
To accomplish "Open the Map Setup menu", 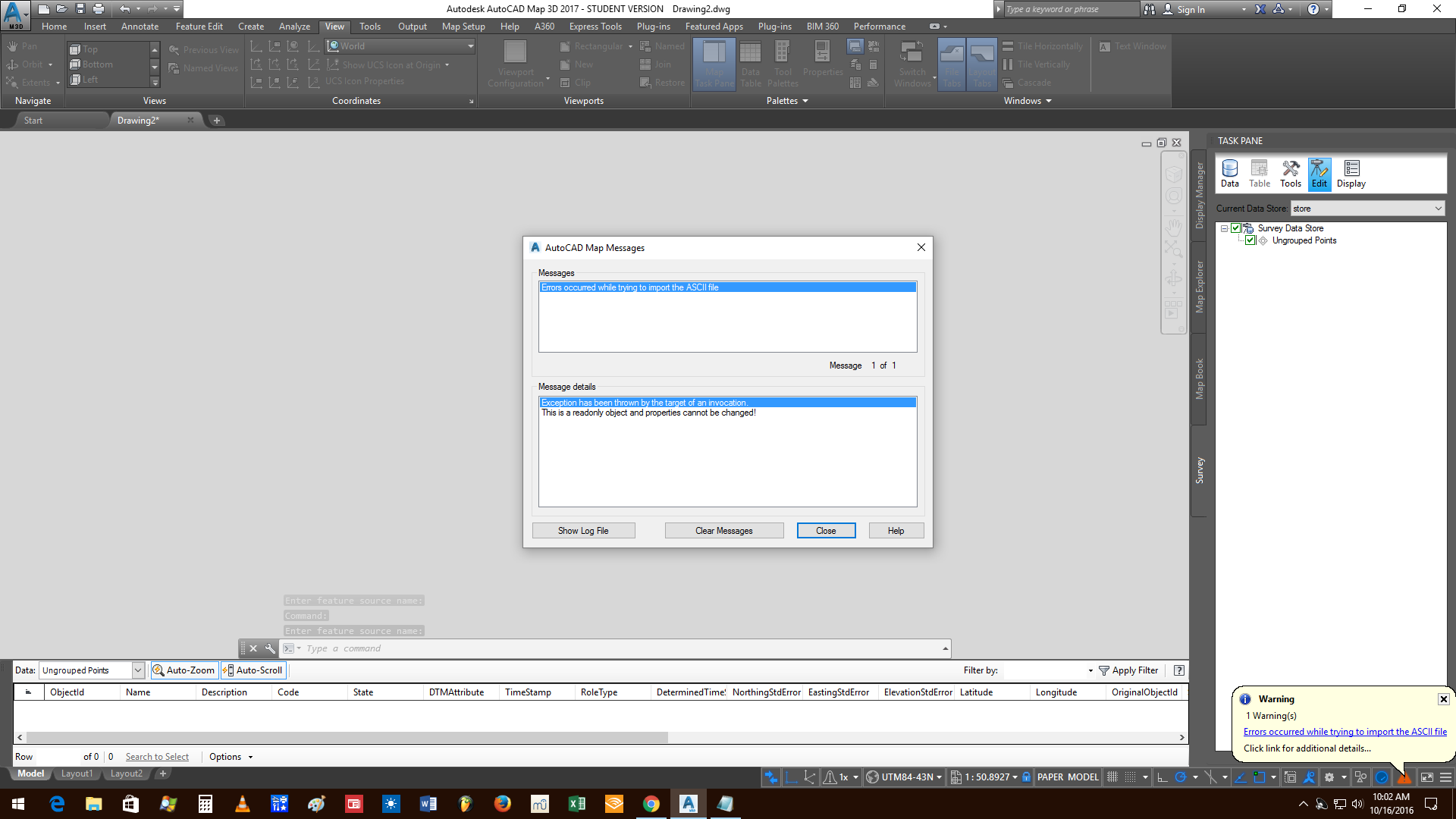I will click(x=463, y=26).
